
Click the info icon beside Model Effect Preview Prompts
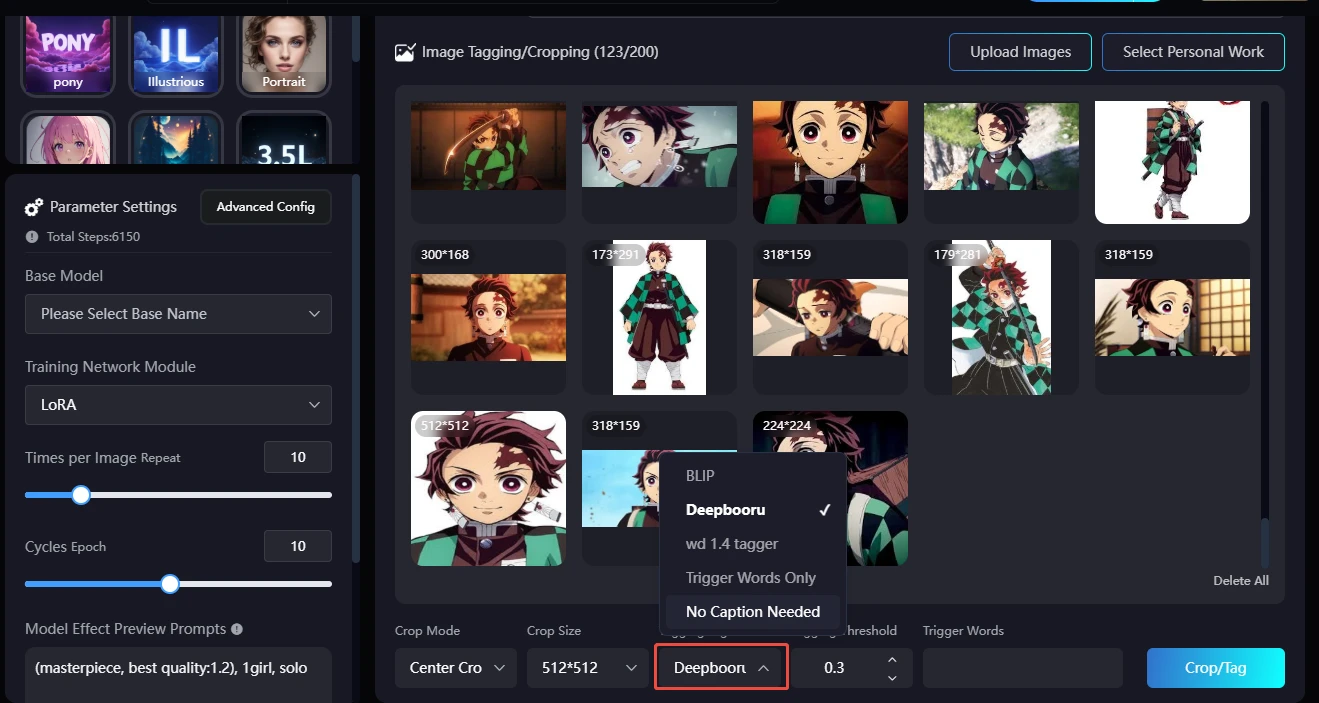pyautogui.click(x=237, y=630)
